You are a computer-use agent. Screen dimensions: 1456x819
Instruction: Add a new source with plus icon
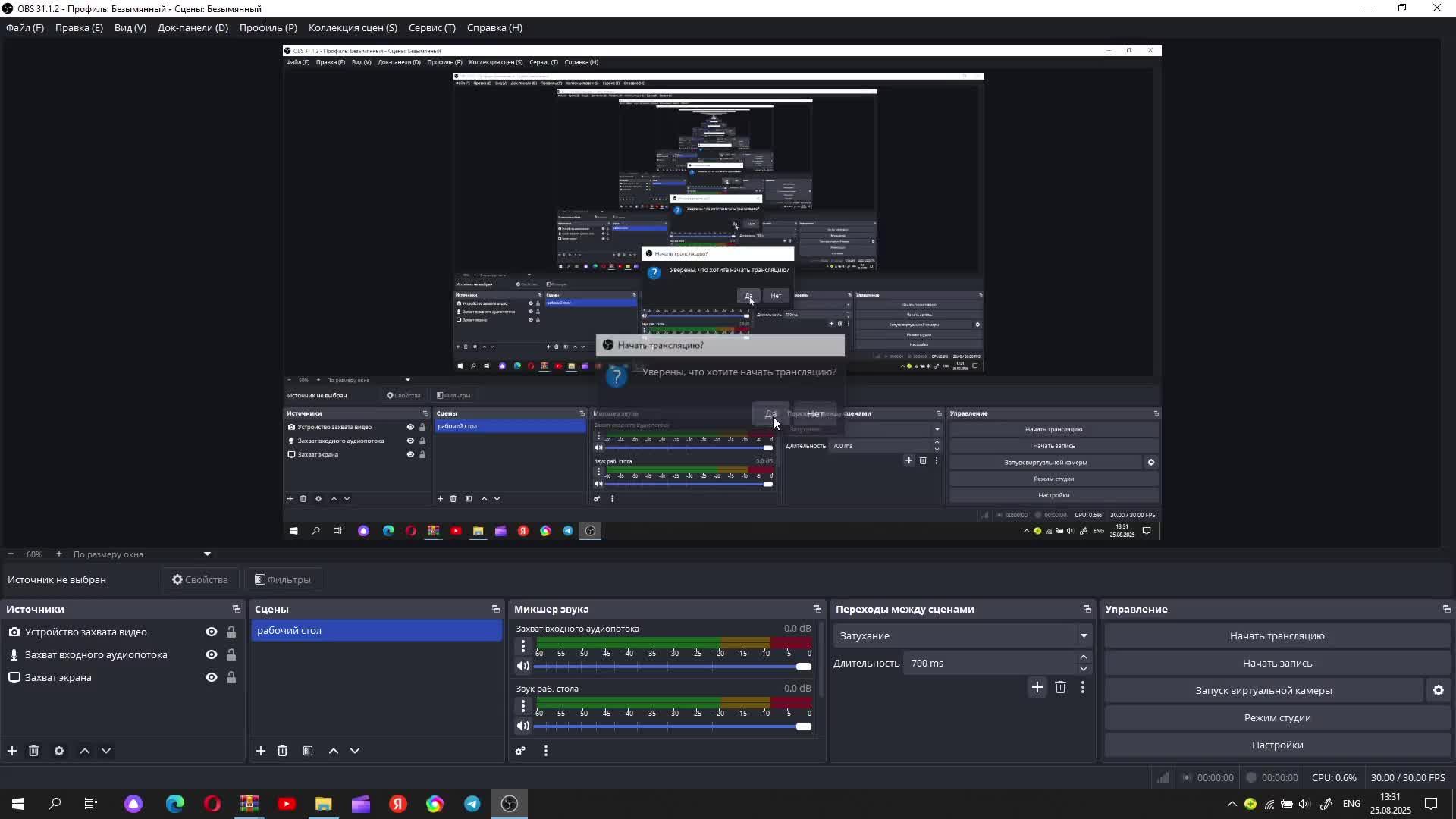(x=12, y=751)
